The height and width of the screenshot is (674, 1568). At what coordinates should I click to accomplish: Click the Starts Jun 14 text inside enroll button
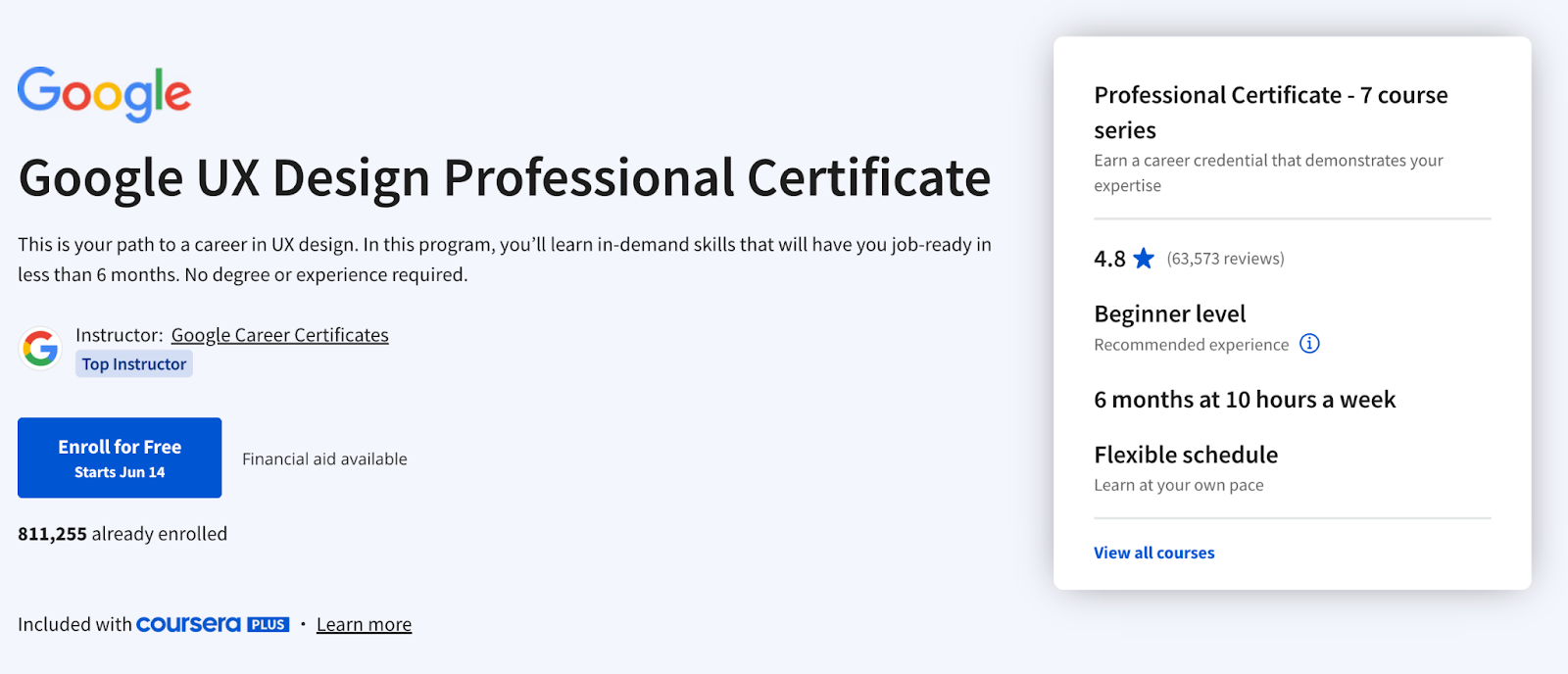pos(119,471)
